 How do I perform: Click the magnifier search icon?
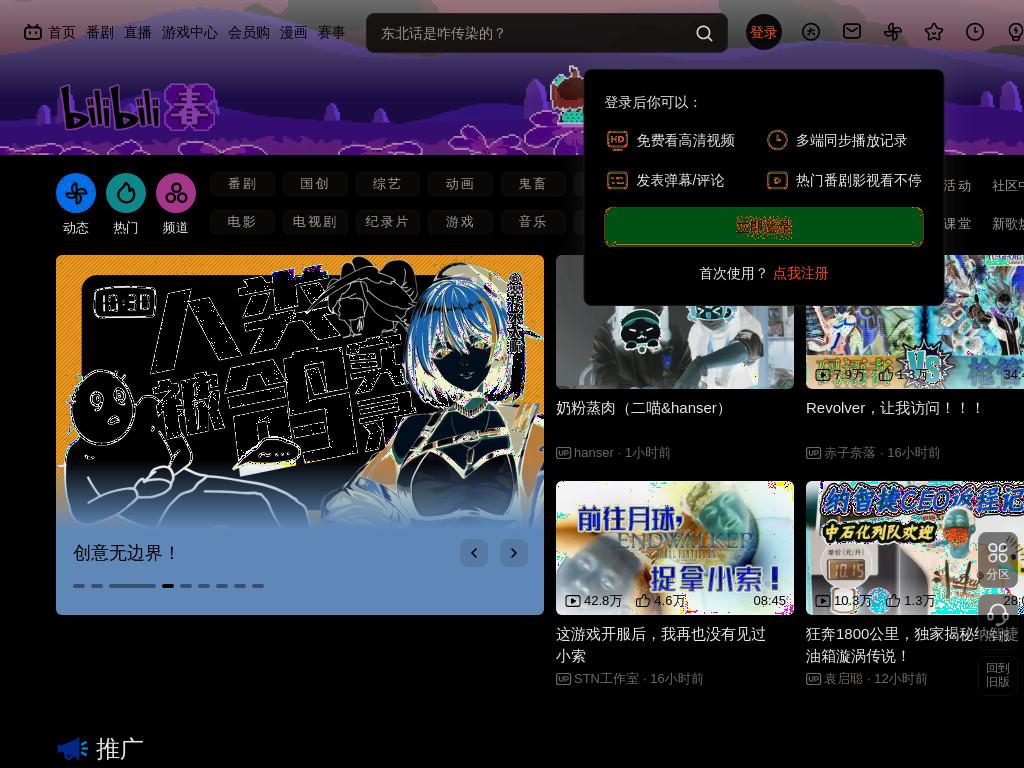click(704, 33)
